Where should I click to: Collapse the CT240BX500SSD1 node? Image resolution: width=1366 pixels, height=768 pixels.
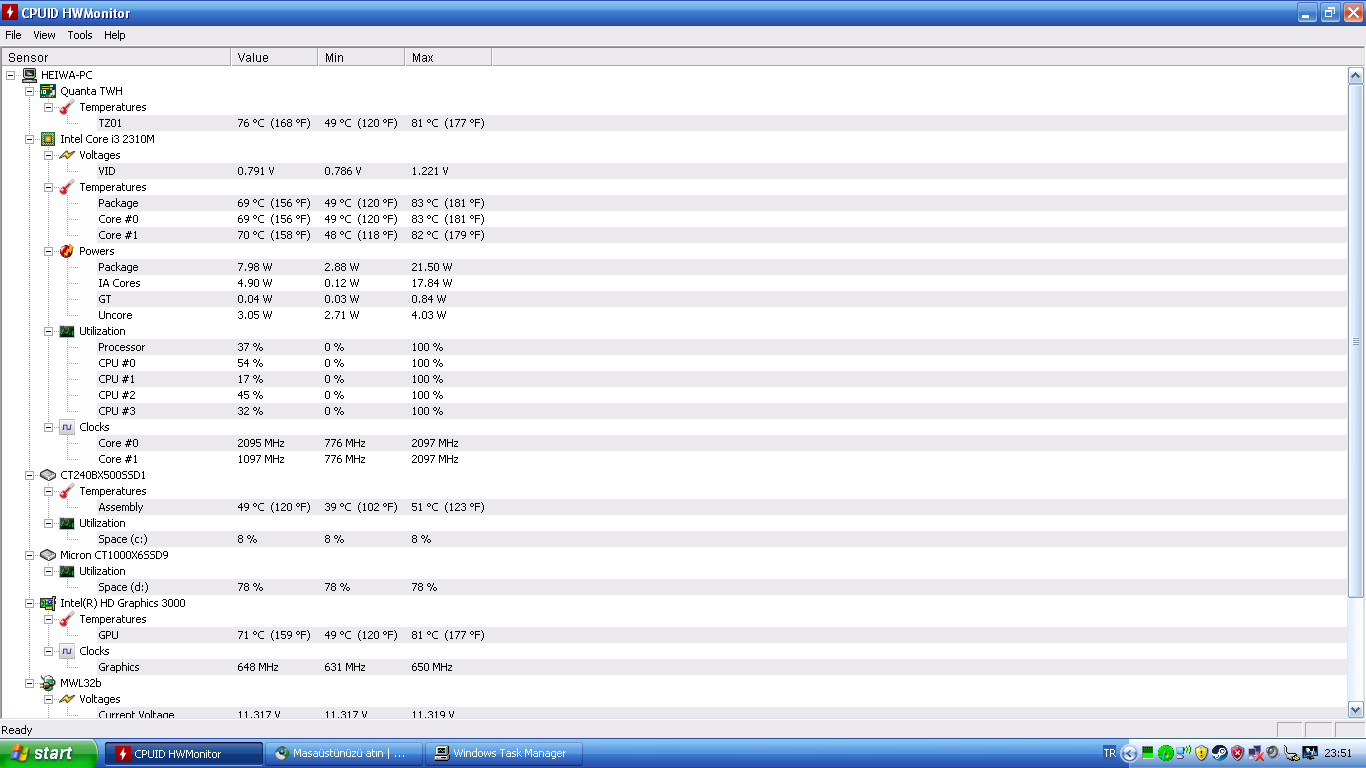tap(30, 475)
